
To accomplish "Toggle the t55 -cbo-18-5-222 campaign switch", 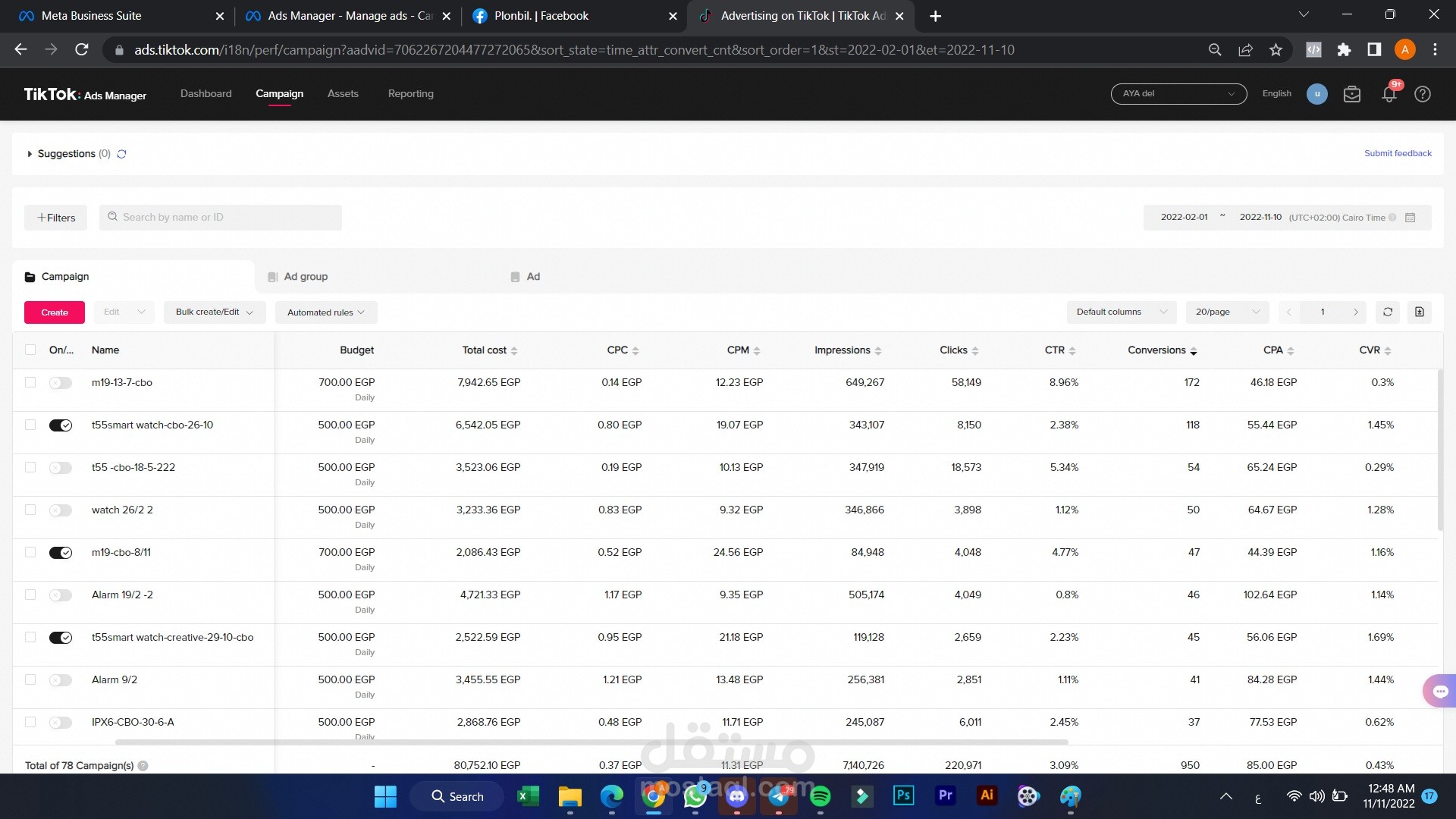I will pos(61,468).
